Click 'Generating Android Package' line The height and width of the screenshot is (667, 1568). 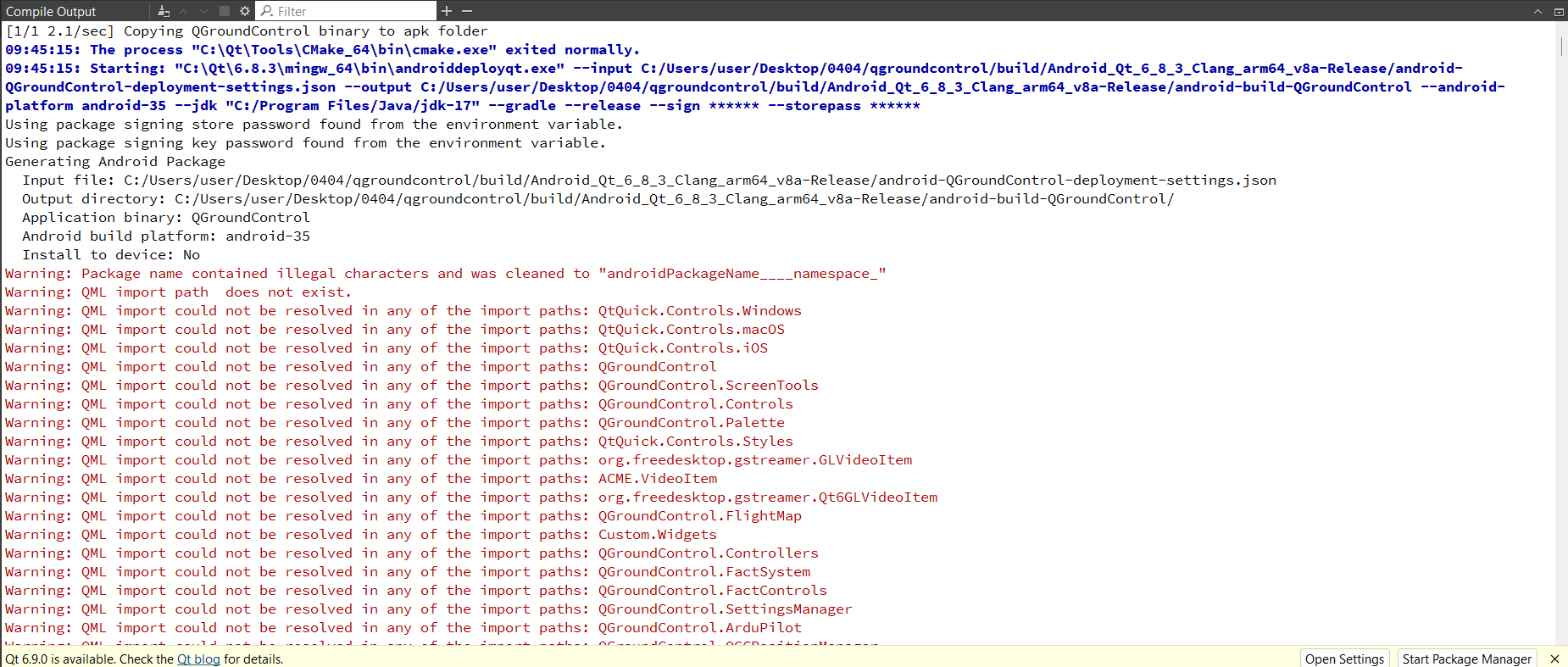click(115, 161)
